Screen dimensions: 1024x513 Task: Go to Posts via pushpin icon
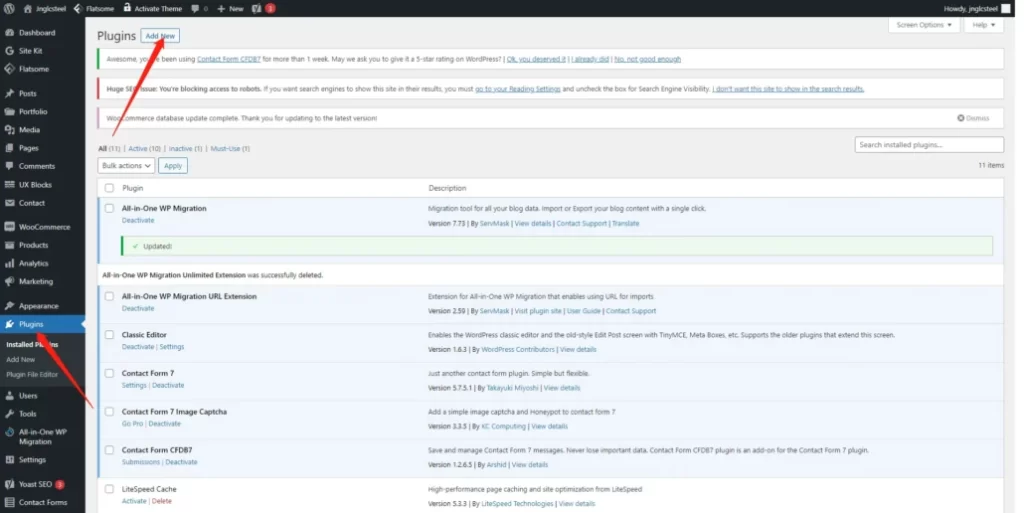click(9, 93)
